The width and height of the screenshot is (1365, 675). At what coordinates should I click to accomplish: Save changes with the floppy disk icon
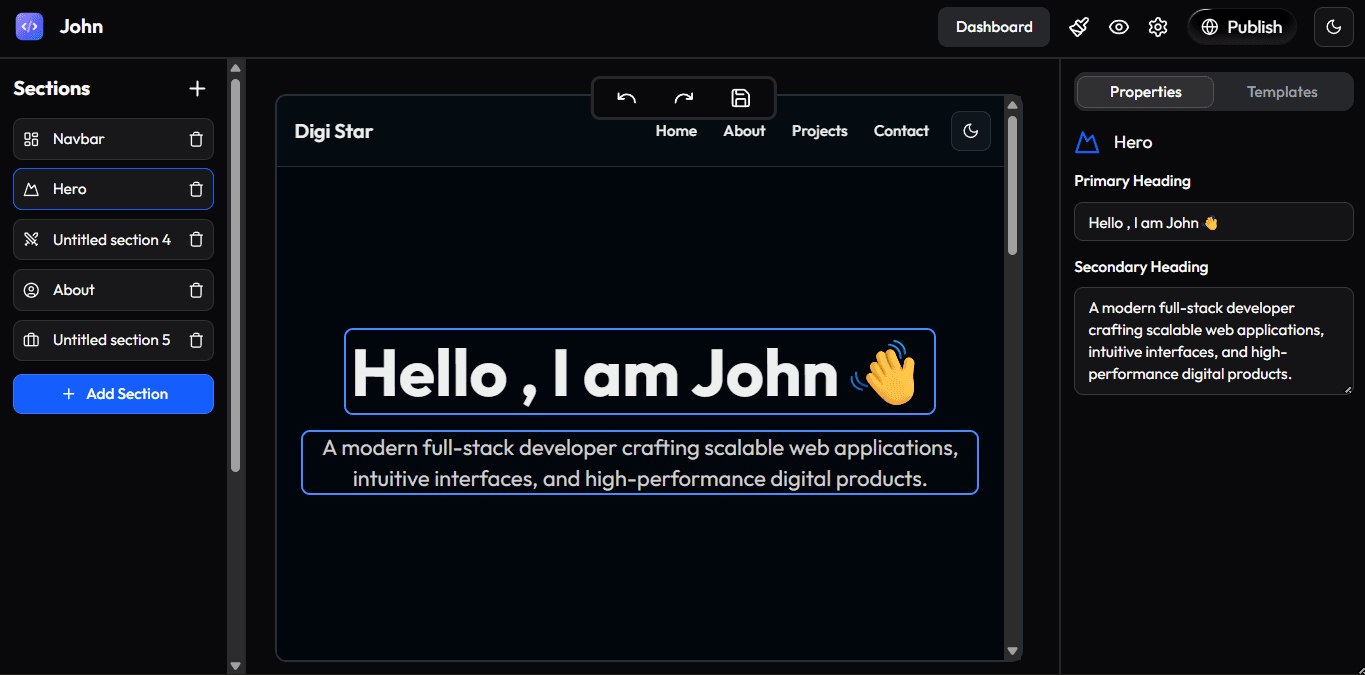click(x=740, y=98)
